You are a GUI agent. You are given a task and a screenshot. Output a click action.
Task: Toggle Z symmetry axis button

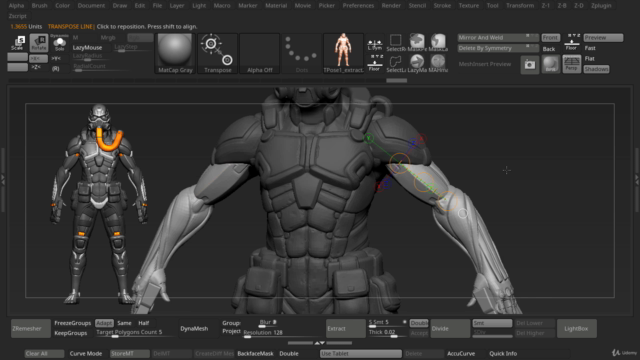(x=36, y=67)
